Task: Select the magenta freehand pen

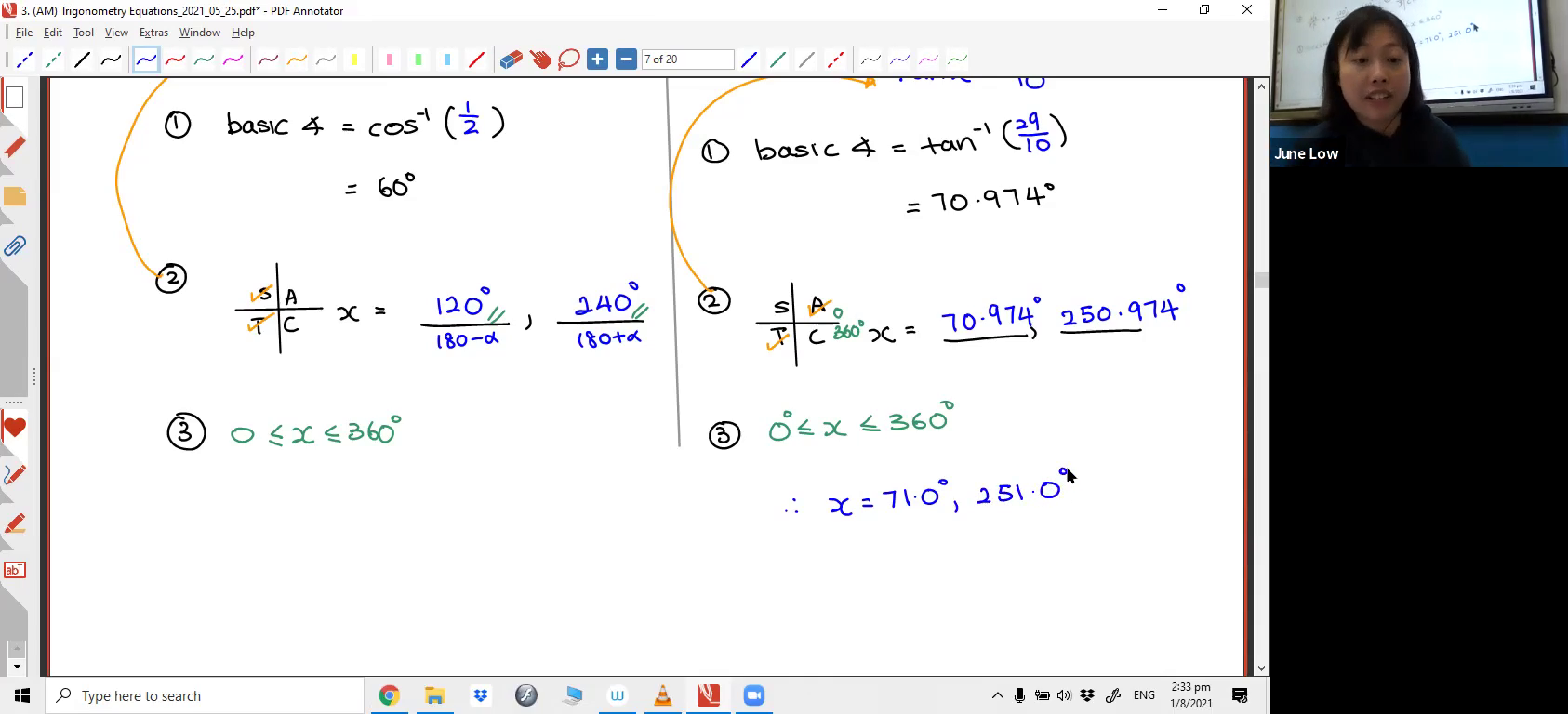Action: point(233,59)
